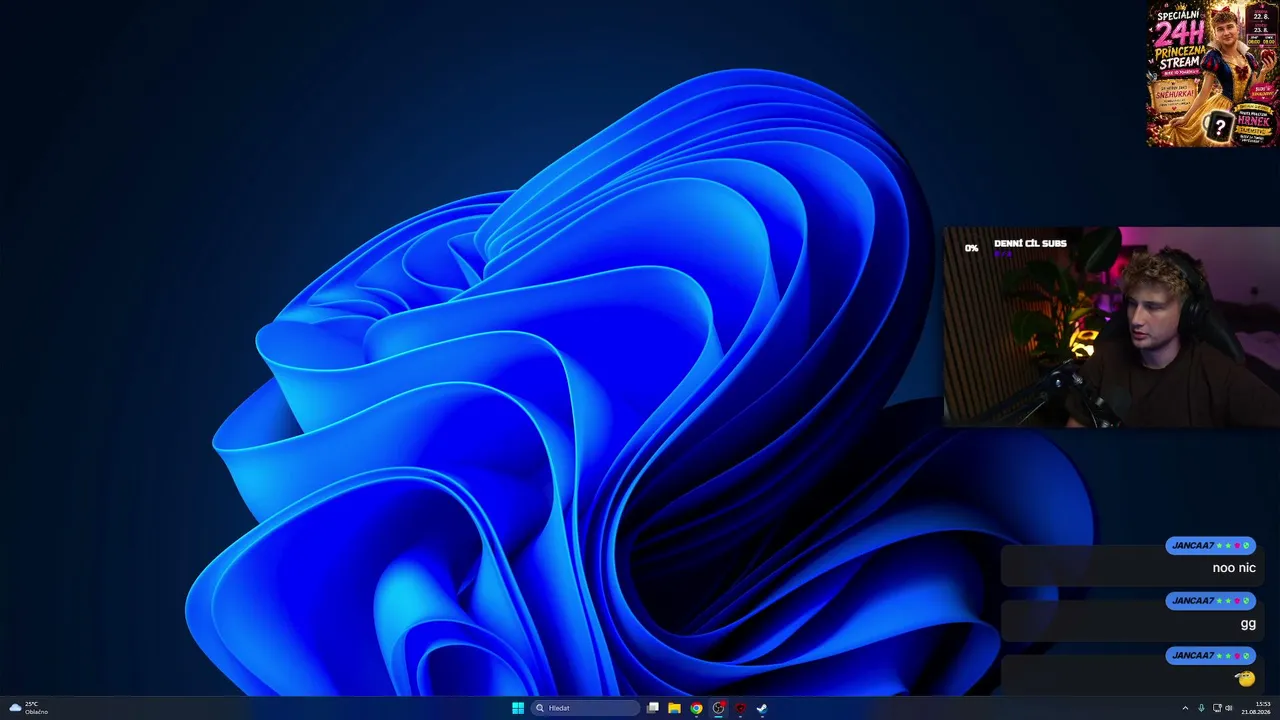Open Google Chrome from the taskbar
The width and height of the screenshot is (1280, 720).
tap(696, 708)
